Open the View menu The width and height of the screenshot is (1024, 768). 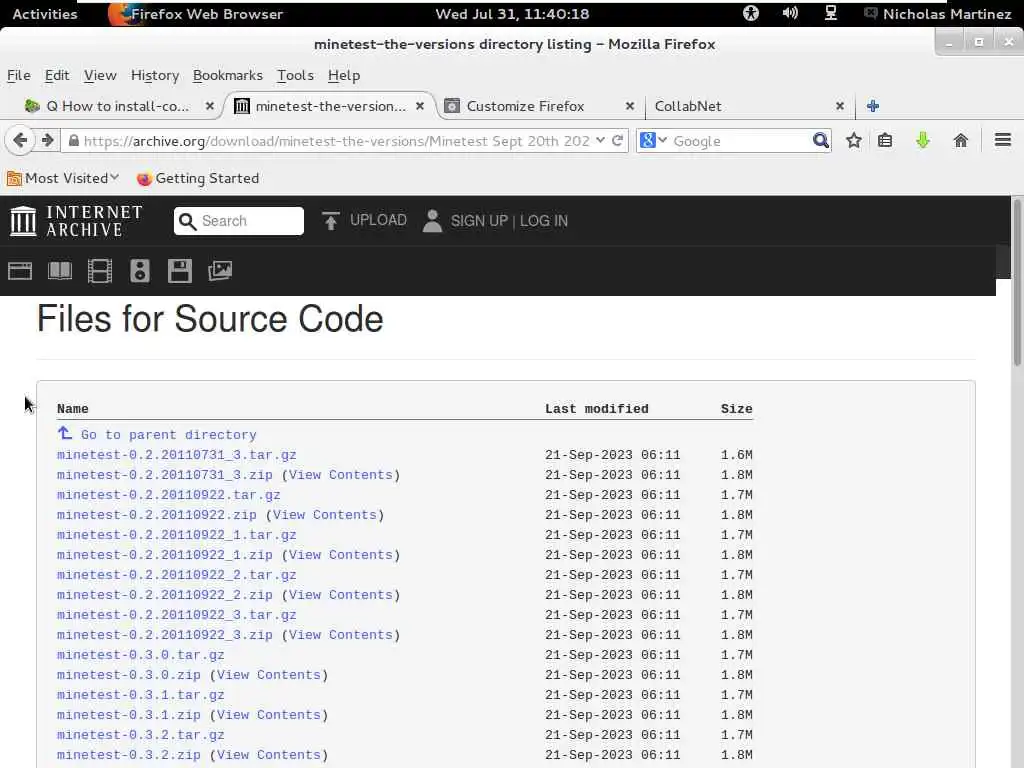100,75
